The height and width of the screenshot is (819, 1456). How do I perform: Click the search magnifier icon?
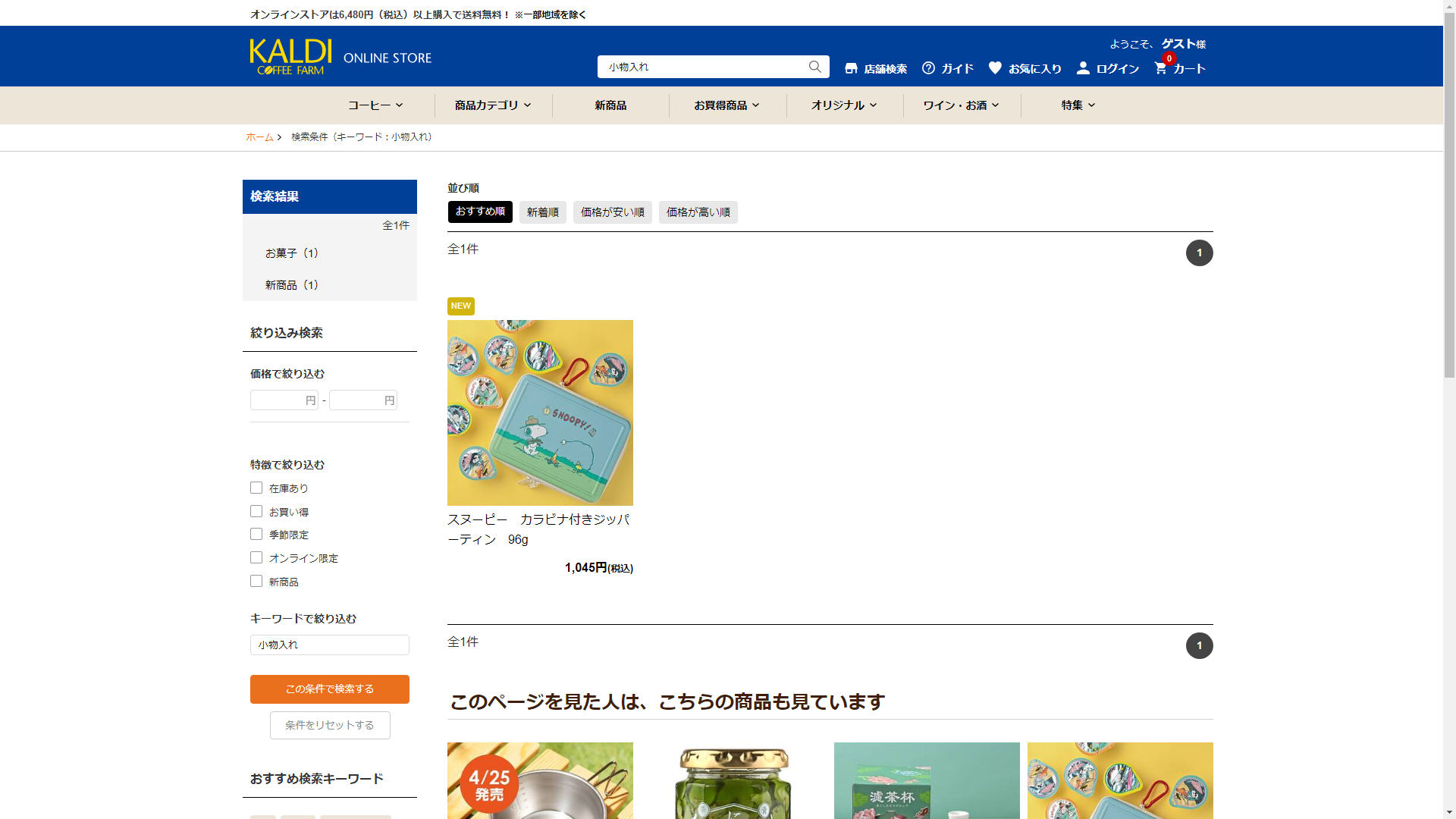(814, 67)
